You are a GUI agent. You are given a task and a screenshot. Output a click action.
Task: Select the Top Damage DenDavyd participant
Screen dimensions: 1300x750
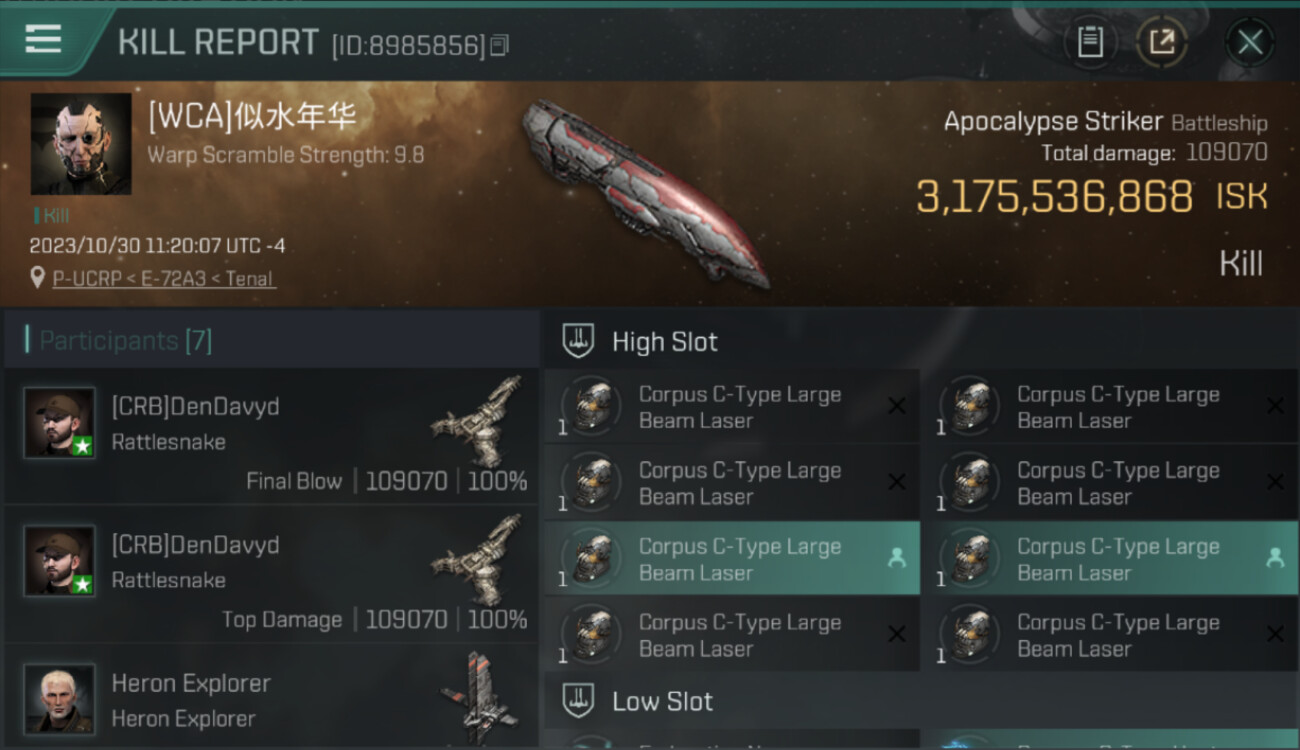click(271, 575)
